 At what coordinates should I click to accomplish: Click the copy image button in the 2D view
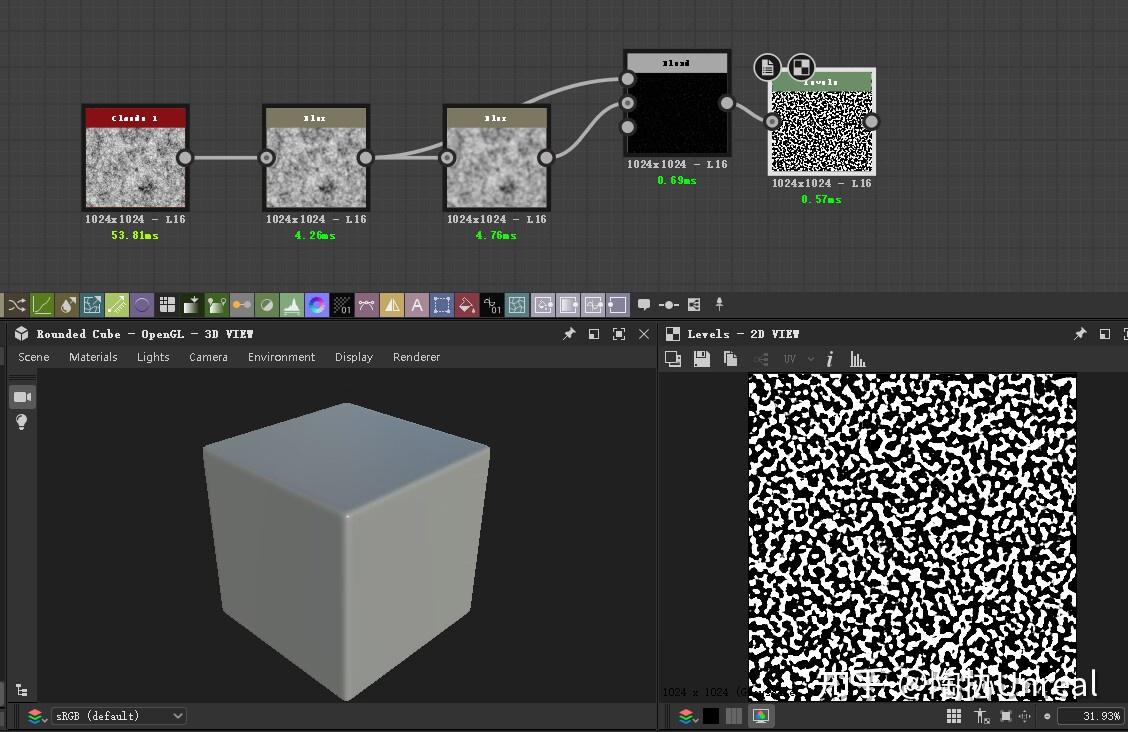click(730, 358)
